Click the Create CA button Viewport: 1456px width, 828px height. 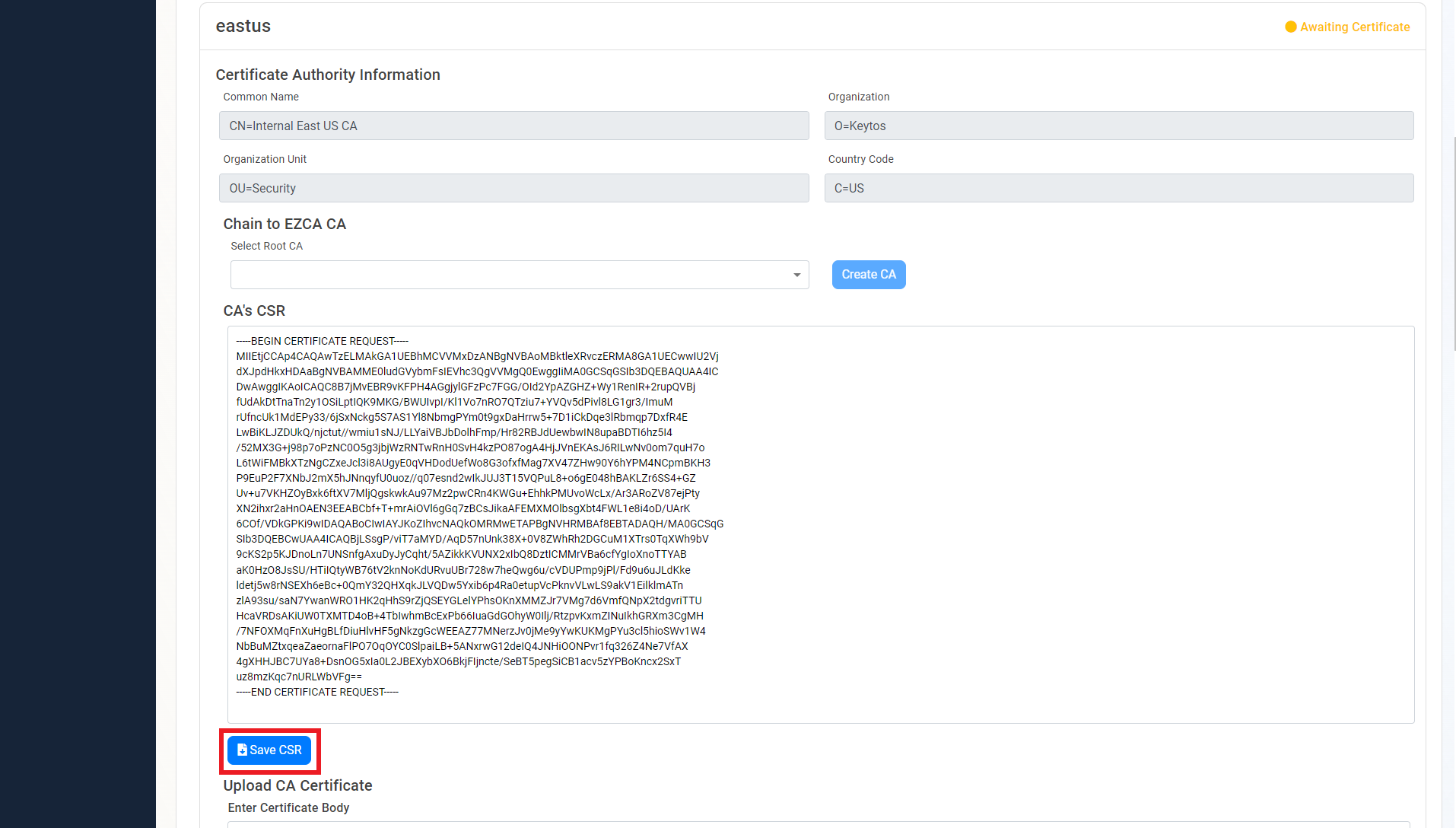pos(869,275)
